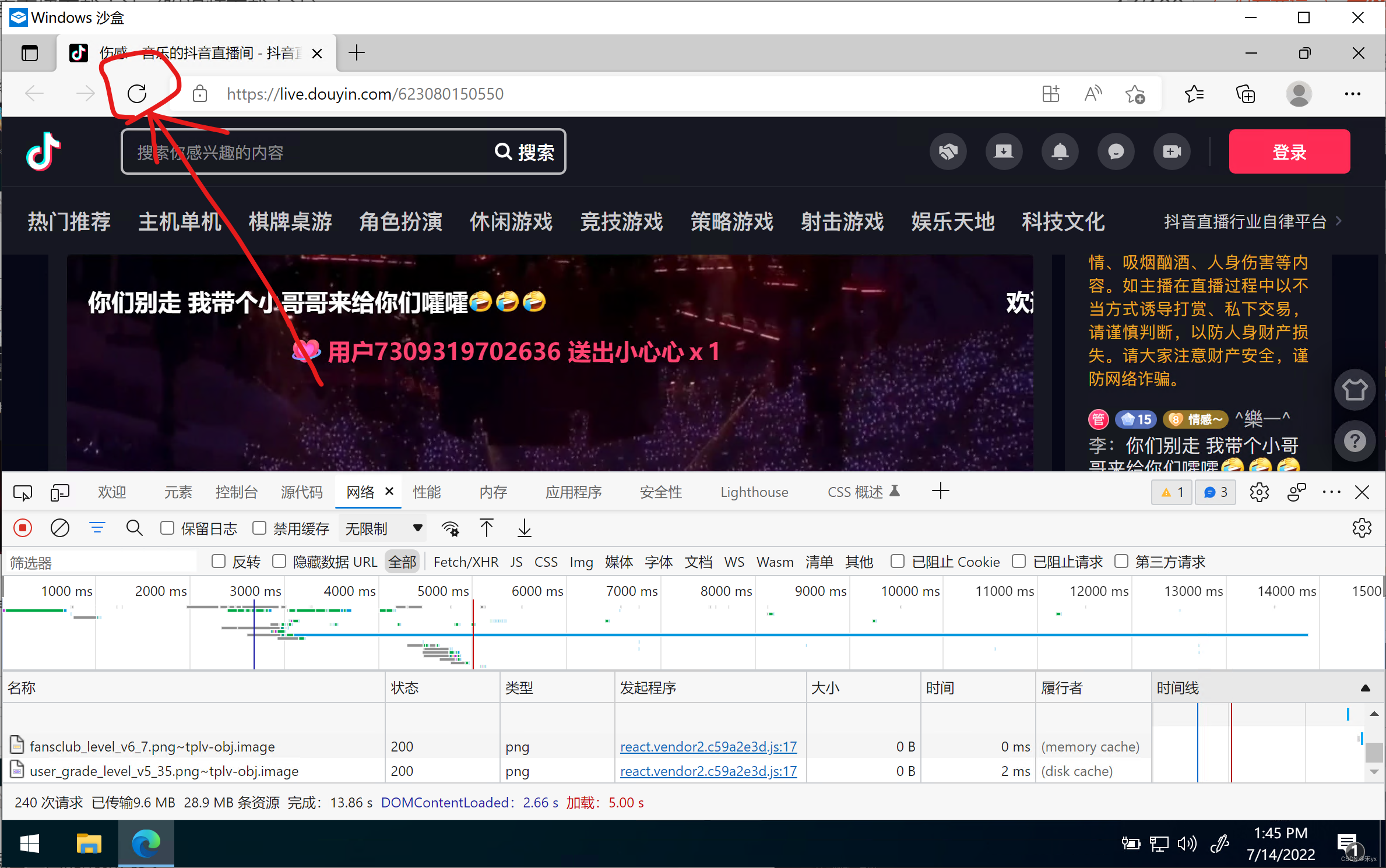The height and width of the screenshot is (868, 1386).
Task: Open the 无限制 throttling dropdown
Action: pyautogui.click(x=383, y=528)
